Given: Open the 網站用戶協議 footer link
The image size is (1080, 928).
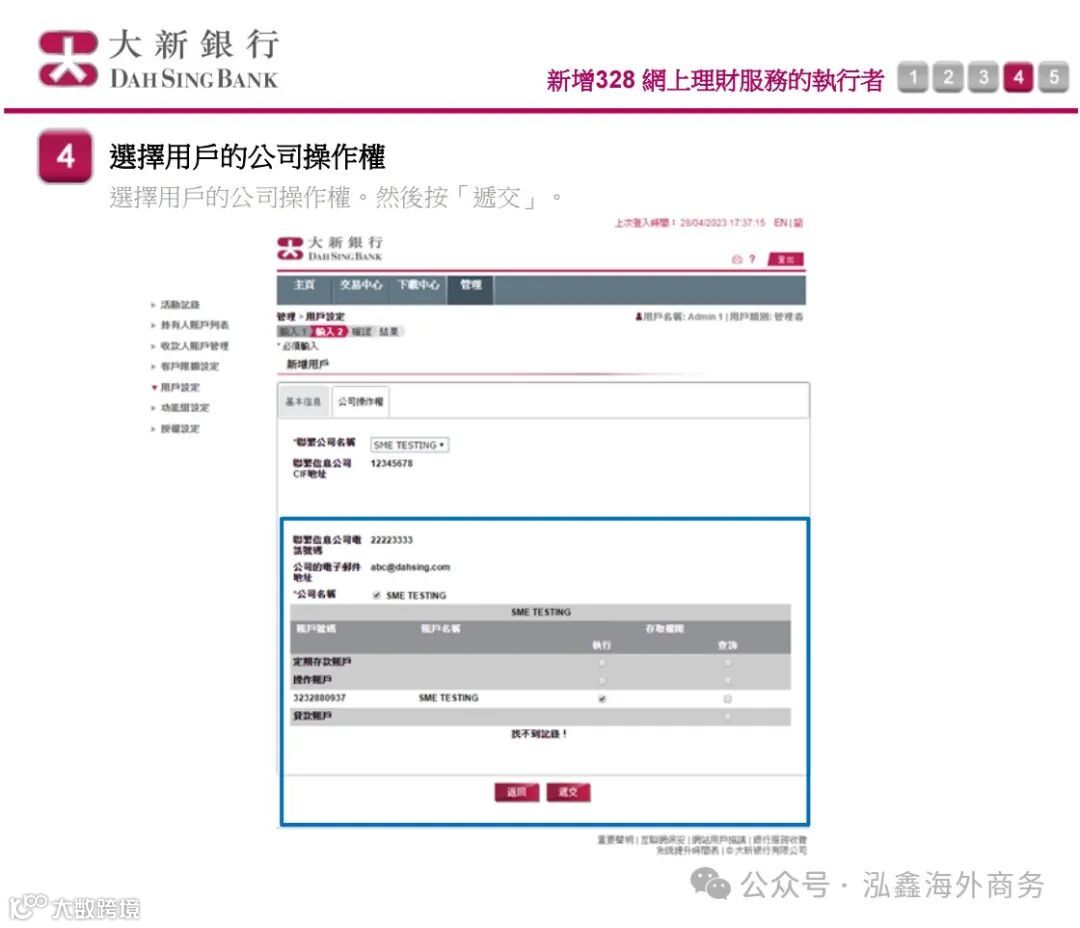Looking at the screenshot, I should 719,840.
